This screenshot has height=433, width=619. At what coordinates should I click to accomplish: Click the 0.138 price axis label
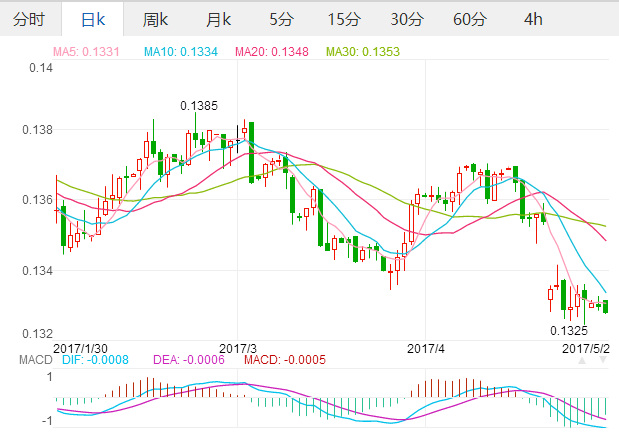click(x=37, y=130)
